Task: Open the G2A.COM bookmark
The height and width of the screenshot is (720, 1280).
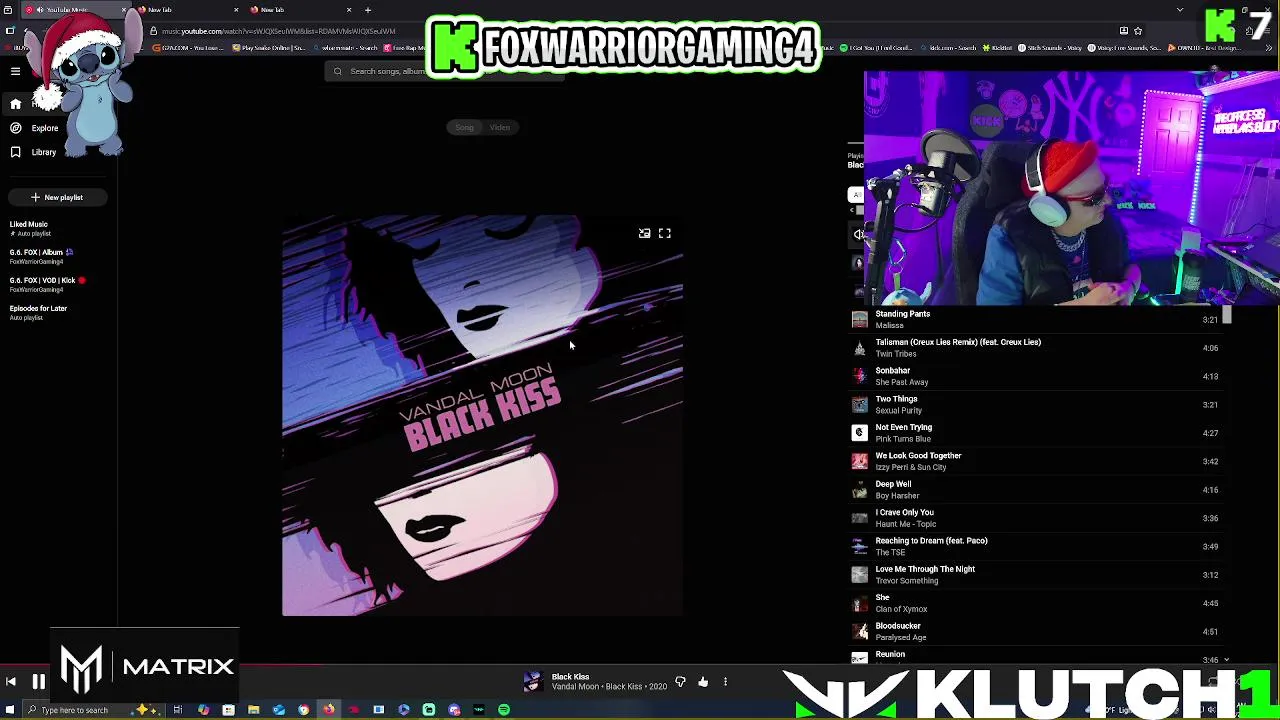Action: pos(188,48)
